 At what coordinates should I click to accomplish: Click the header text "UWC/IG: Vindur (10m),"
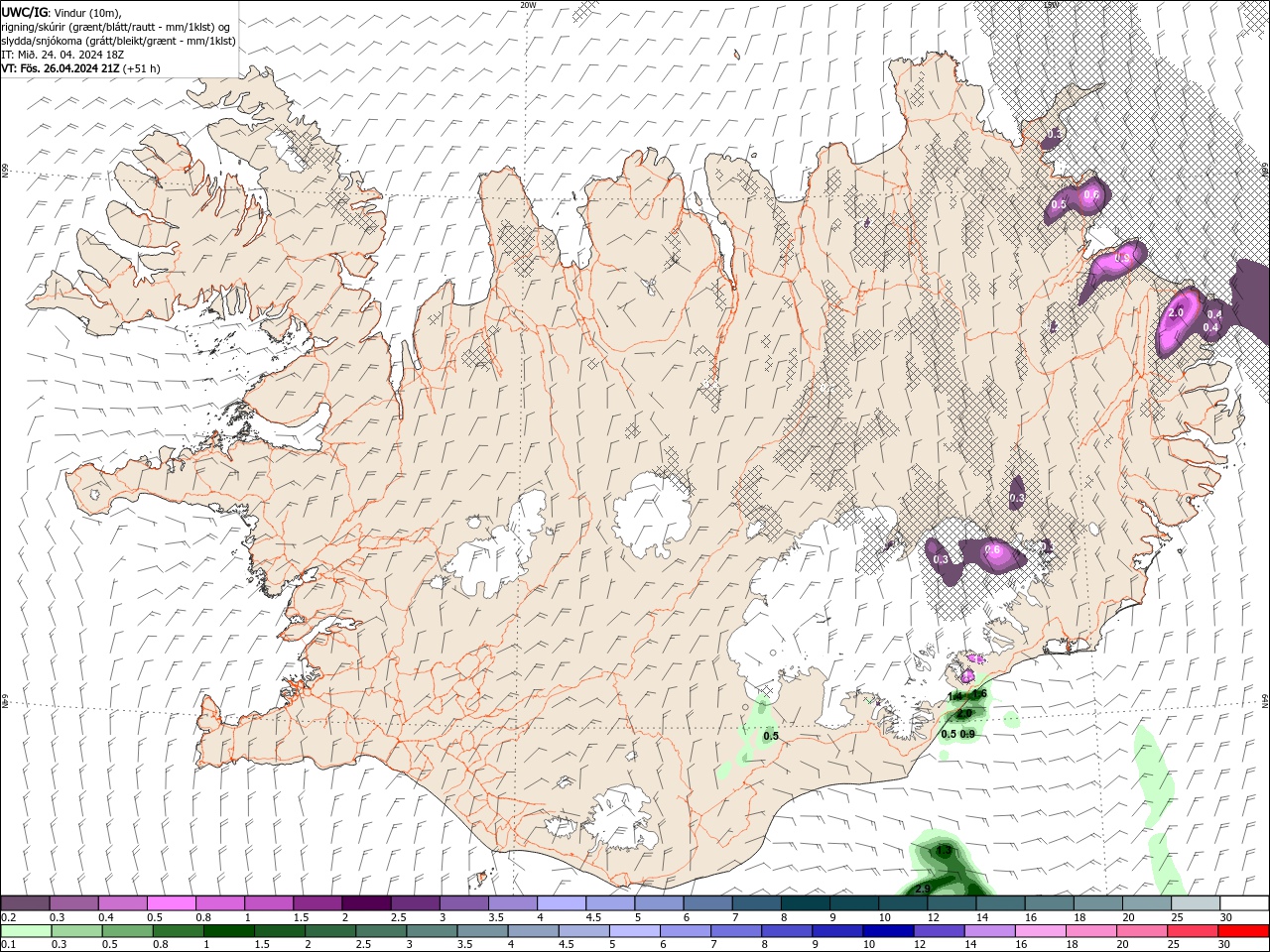62,12
